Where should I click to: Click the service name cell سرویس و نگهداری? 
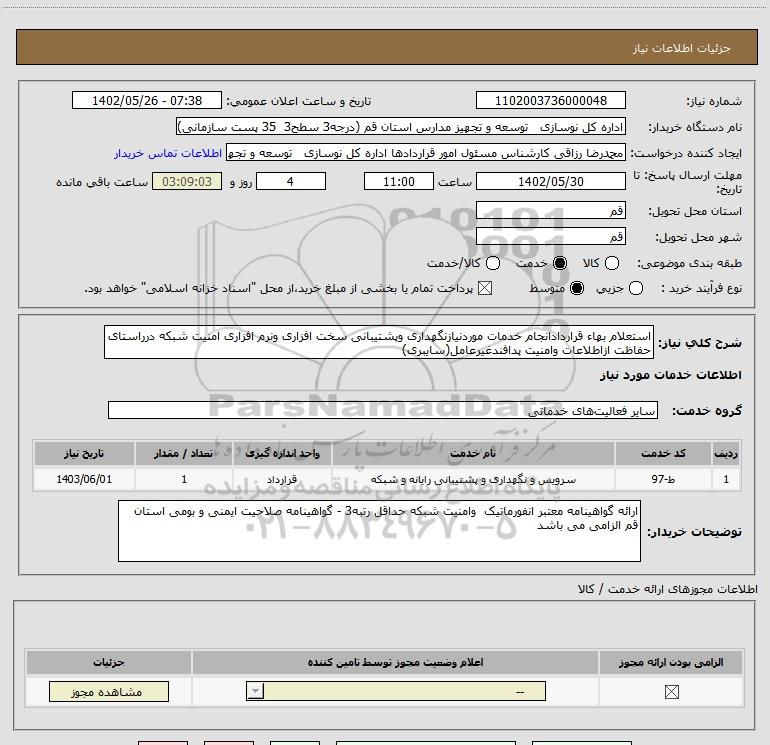click(x=473, y=479)
